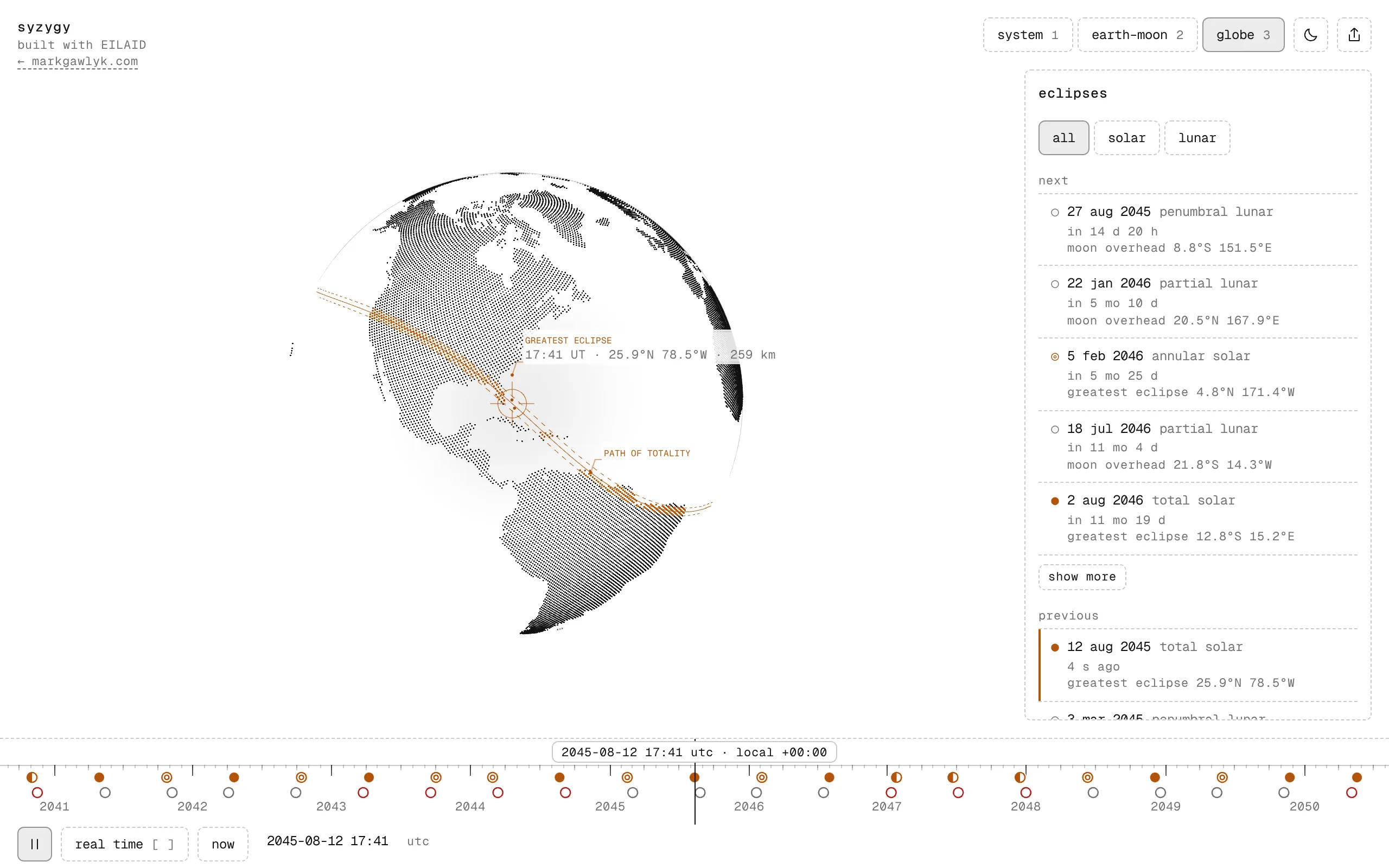Expand the list with show more

pyautogui.click(x=1082, y=577)
